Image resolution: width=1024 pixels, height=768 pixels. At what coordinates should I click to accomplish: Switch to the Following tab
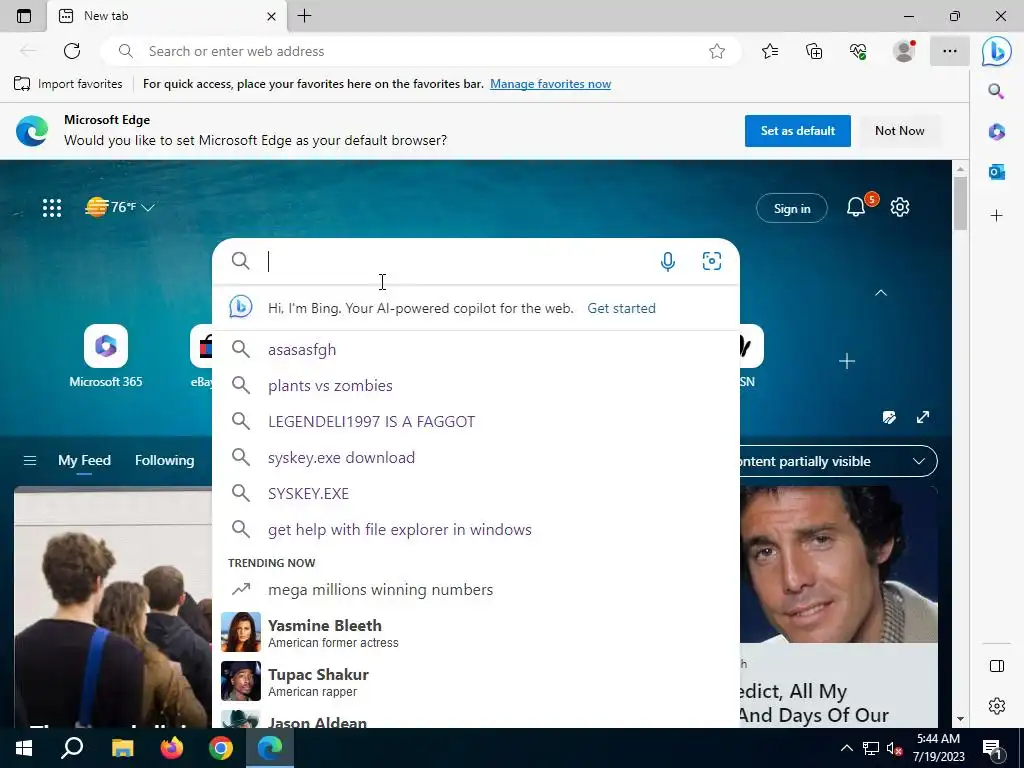point(165,460)
